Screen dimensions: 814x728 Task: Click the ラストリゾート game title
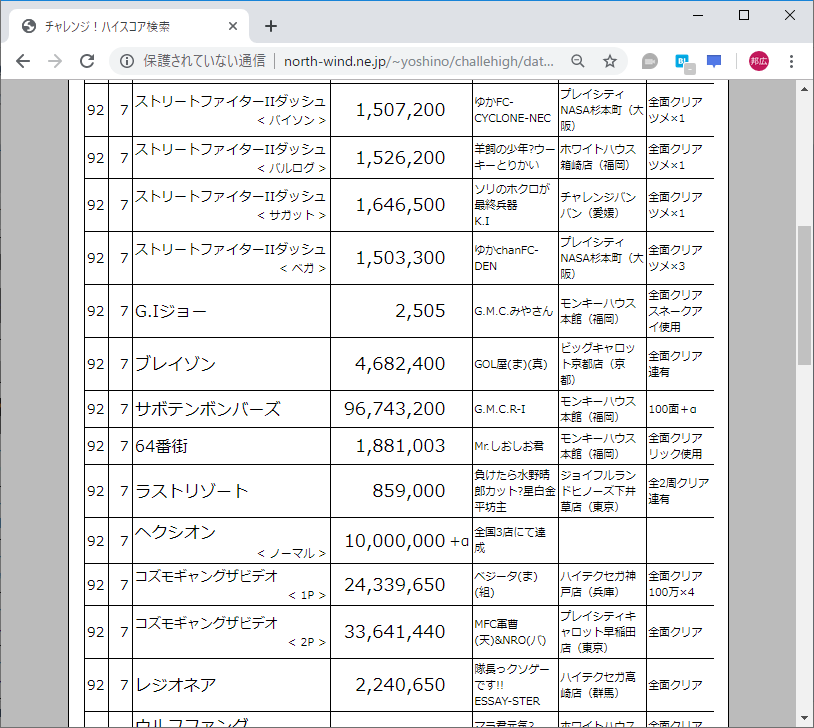coord(192,491)
